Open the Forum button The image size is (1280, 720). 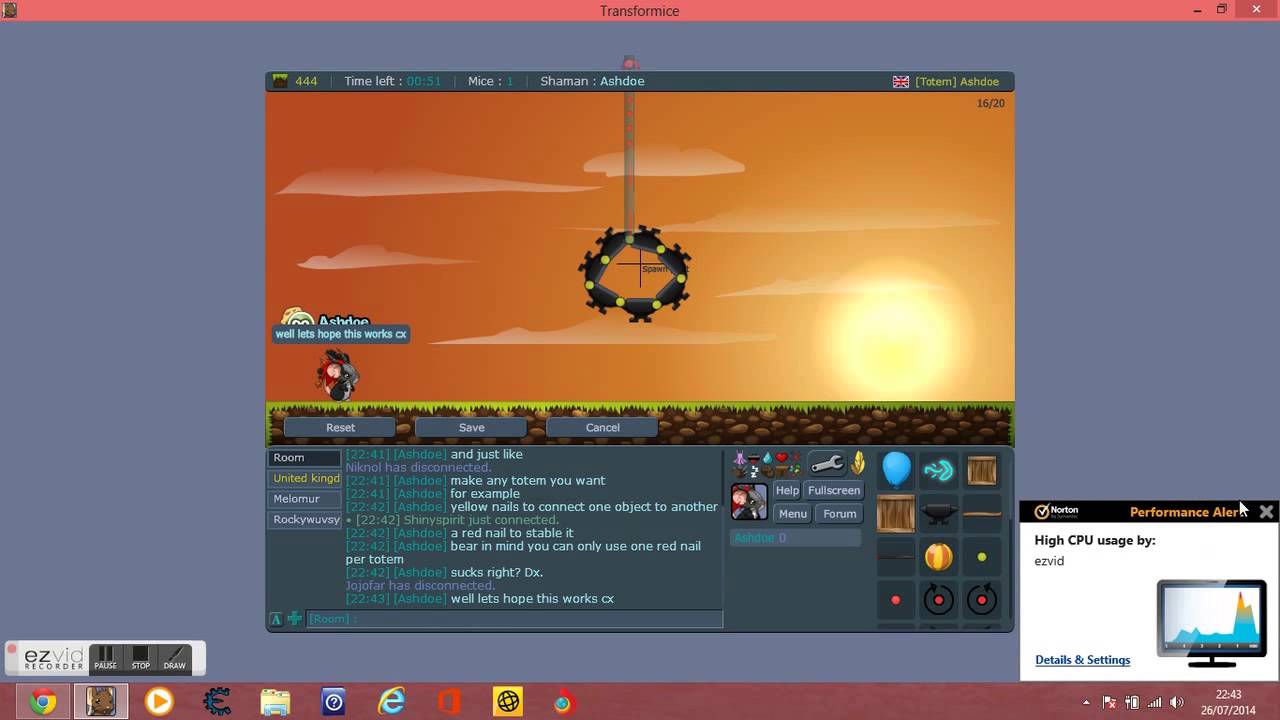840,513
